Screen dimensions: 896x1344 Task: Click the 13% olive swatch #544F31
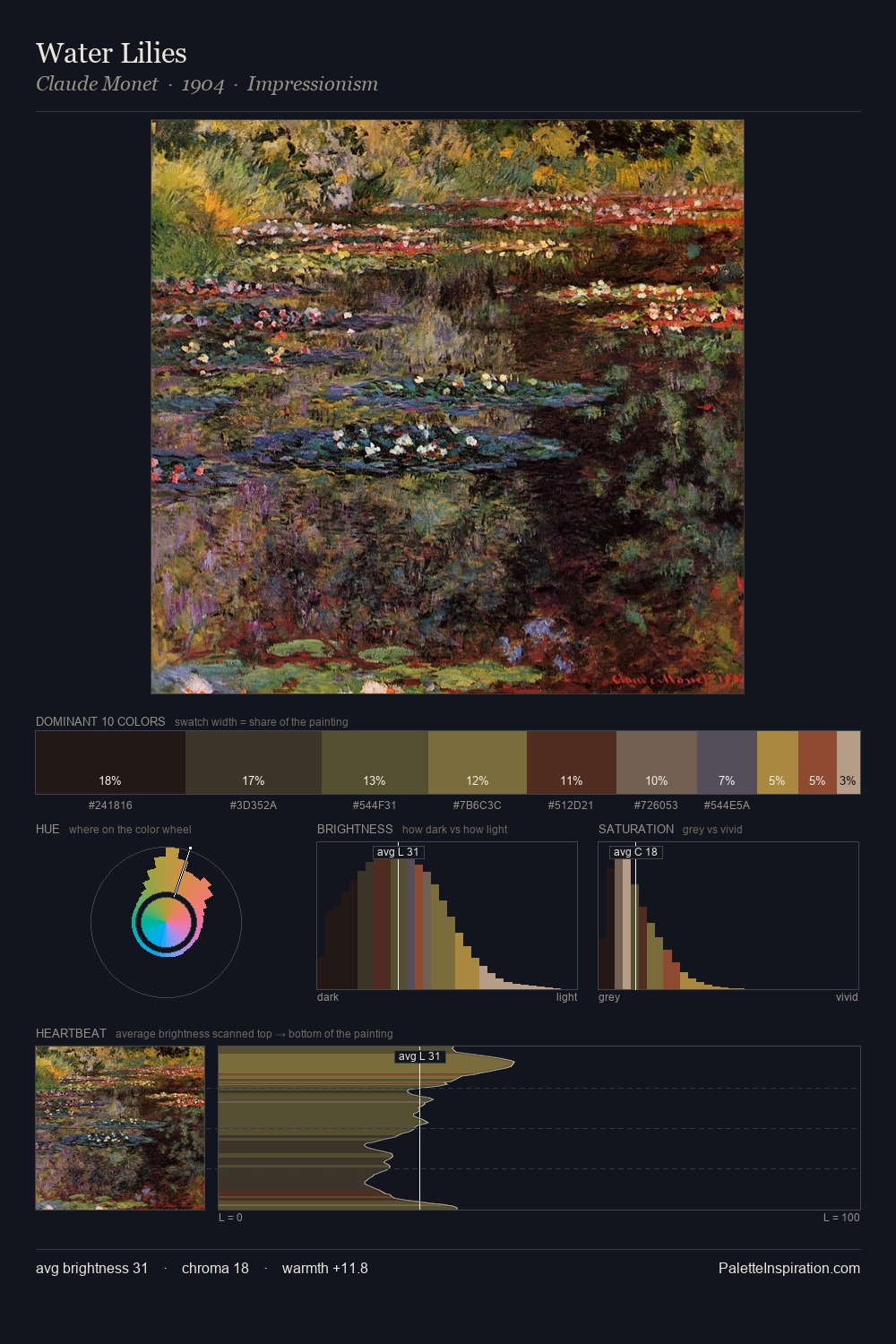(x=375, y=762)
